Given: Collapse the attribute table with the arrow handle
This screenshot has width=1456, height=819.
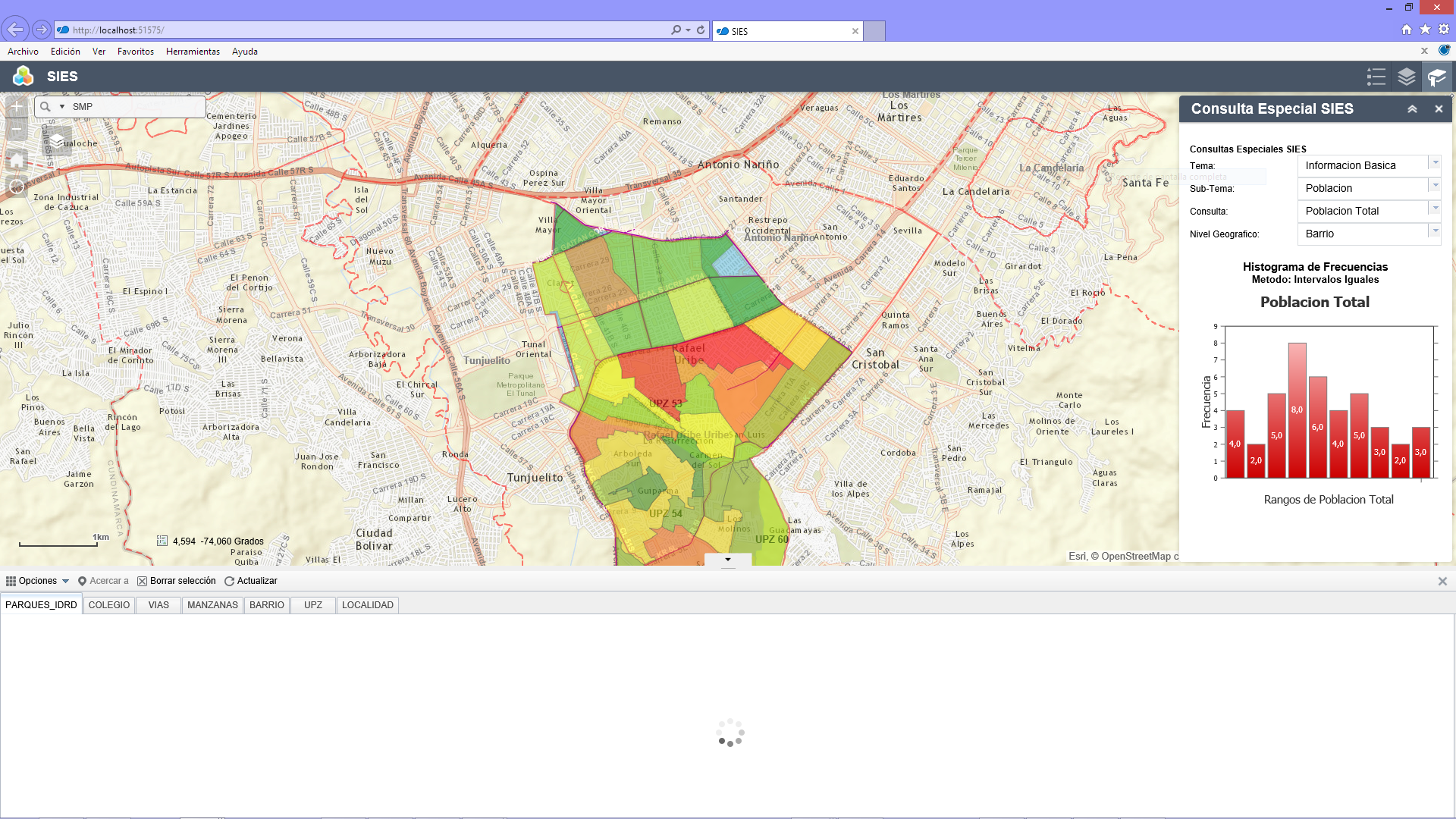Looking at the screenshot, I should (x=728, y=560).
